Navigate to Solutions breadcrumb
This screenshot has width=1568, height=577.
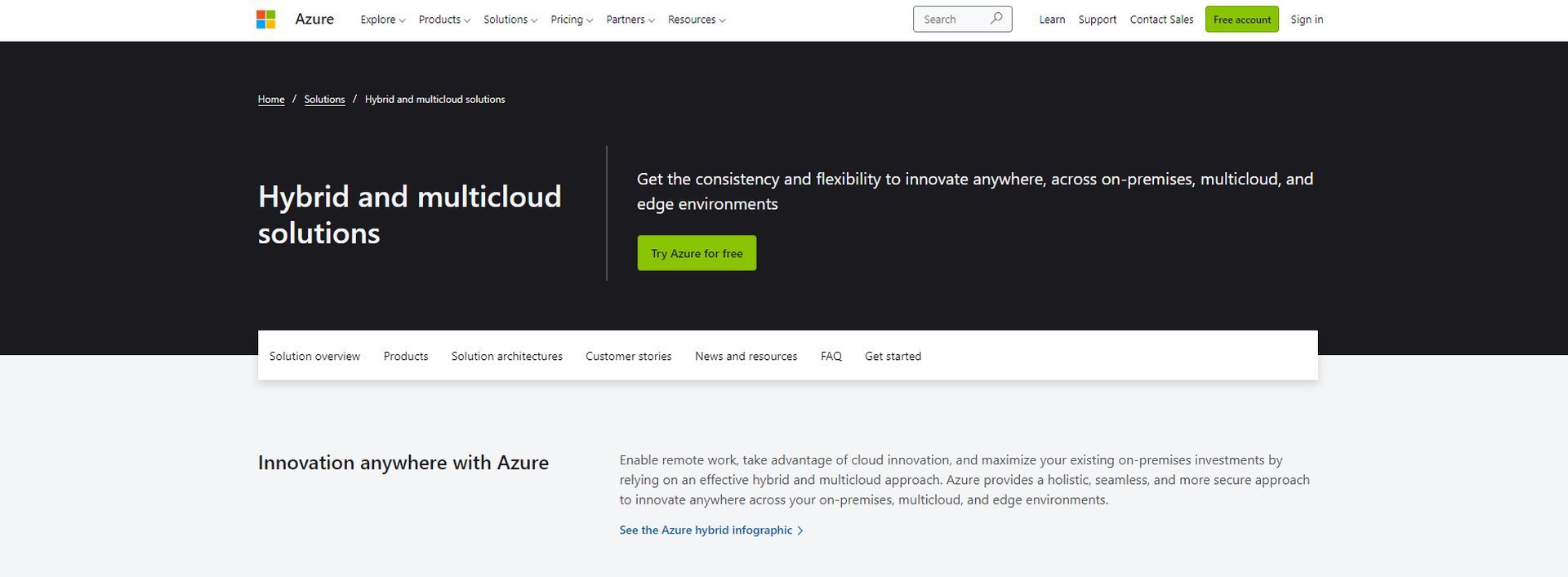(x=324, y=100)
